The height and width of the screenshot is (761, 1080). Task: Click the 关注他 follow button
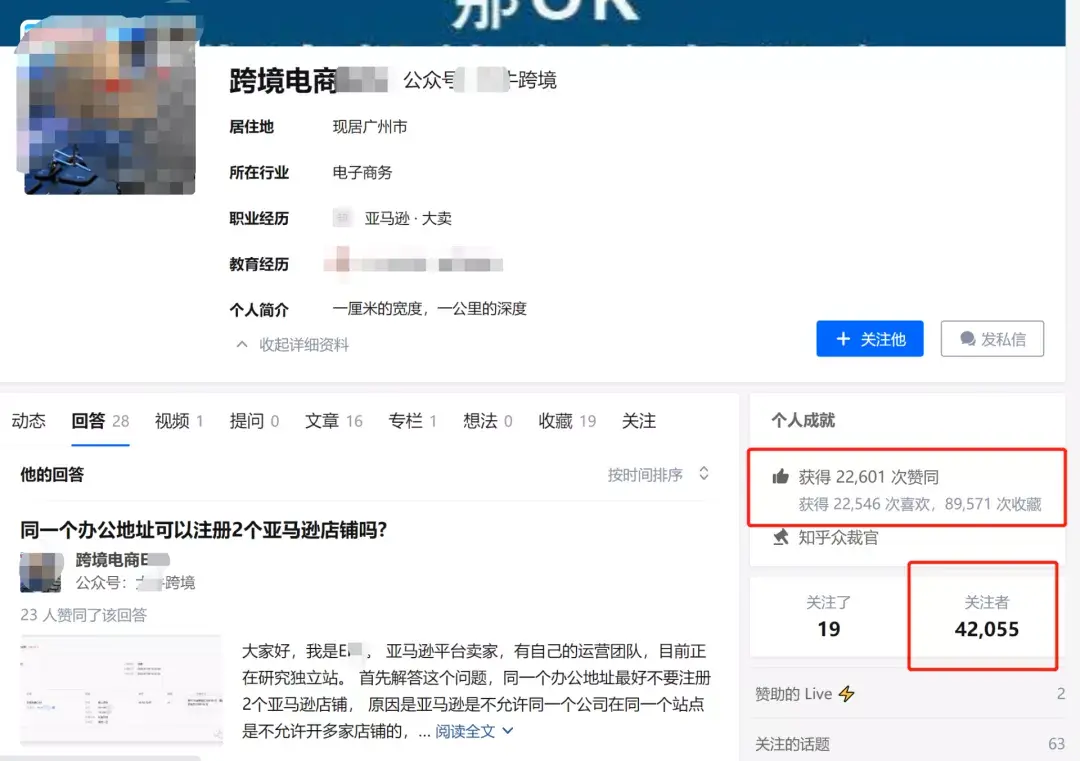[870, 338]
